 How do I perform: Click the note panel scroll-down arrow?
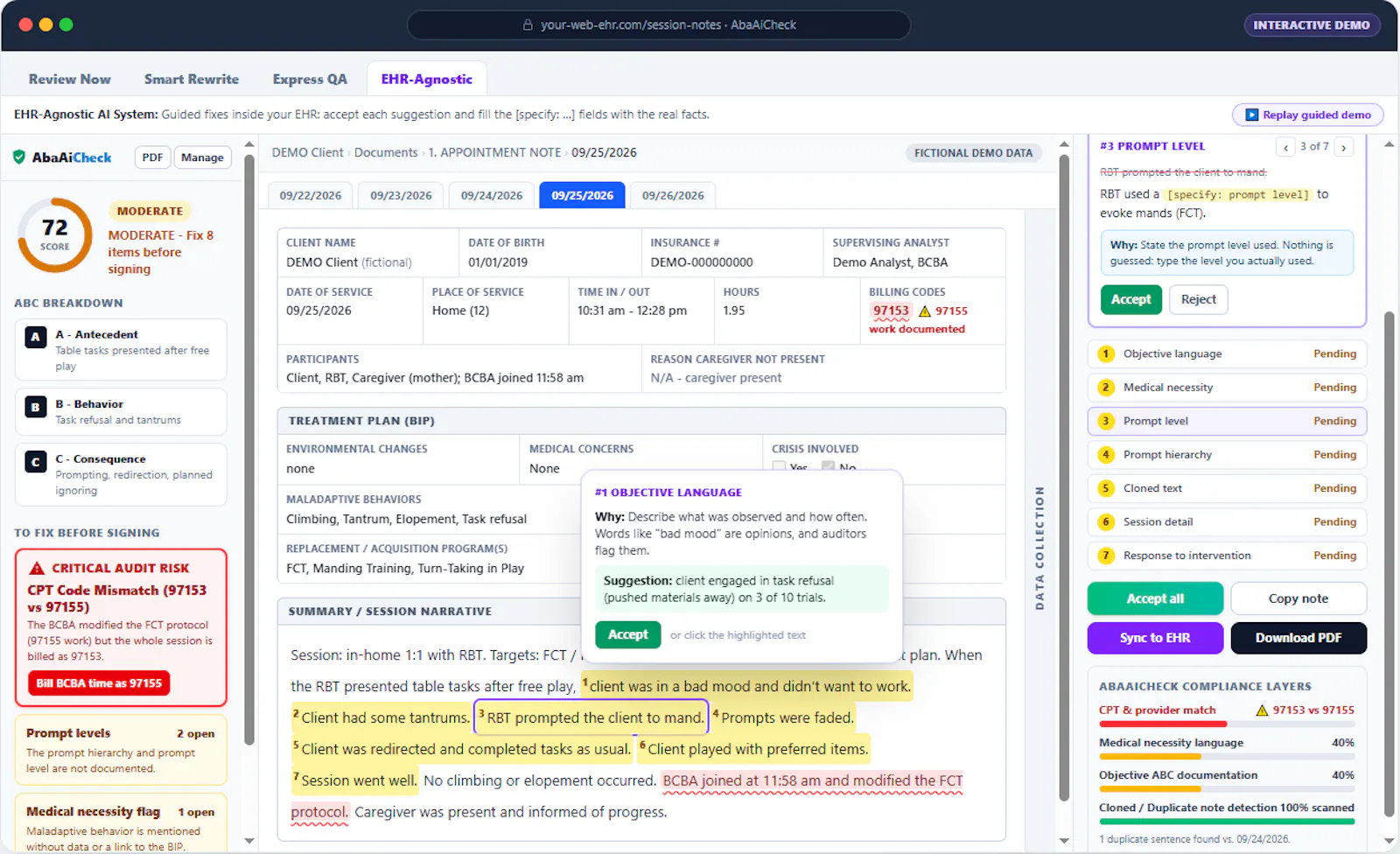point(1064,841)
